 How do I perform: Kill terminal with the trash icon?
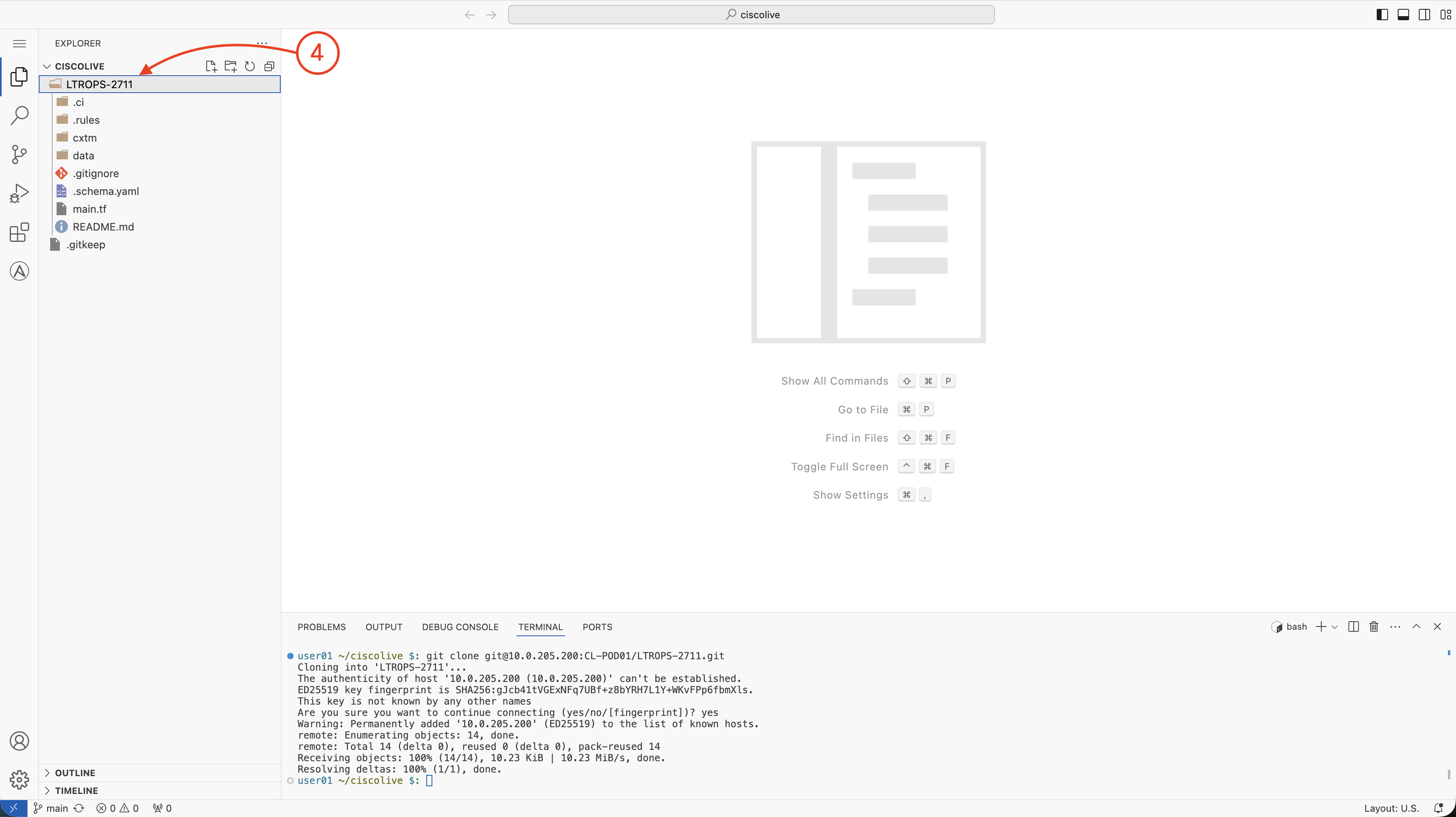1373,627
